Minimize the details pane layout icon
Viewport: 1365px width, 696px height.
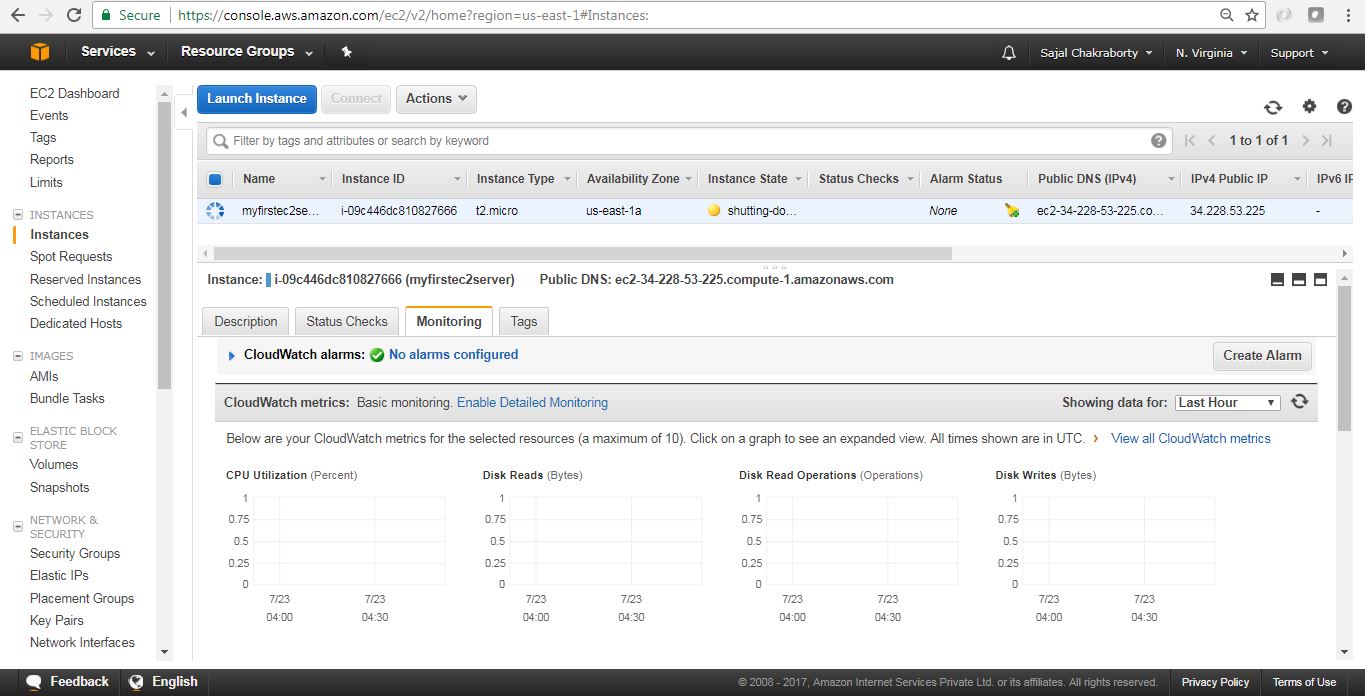[x=1277, y=280]
